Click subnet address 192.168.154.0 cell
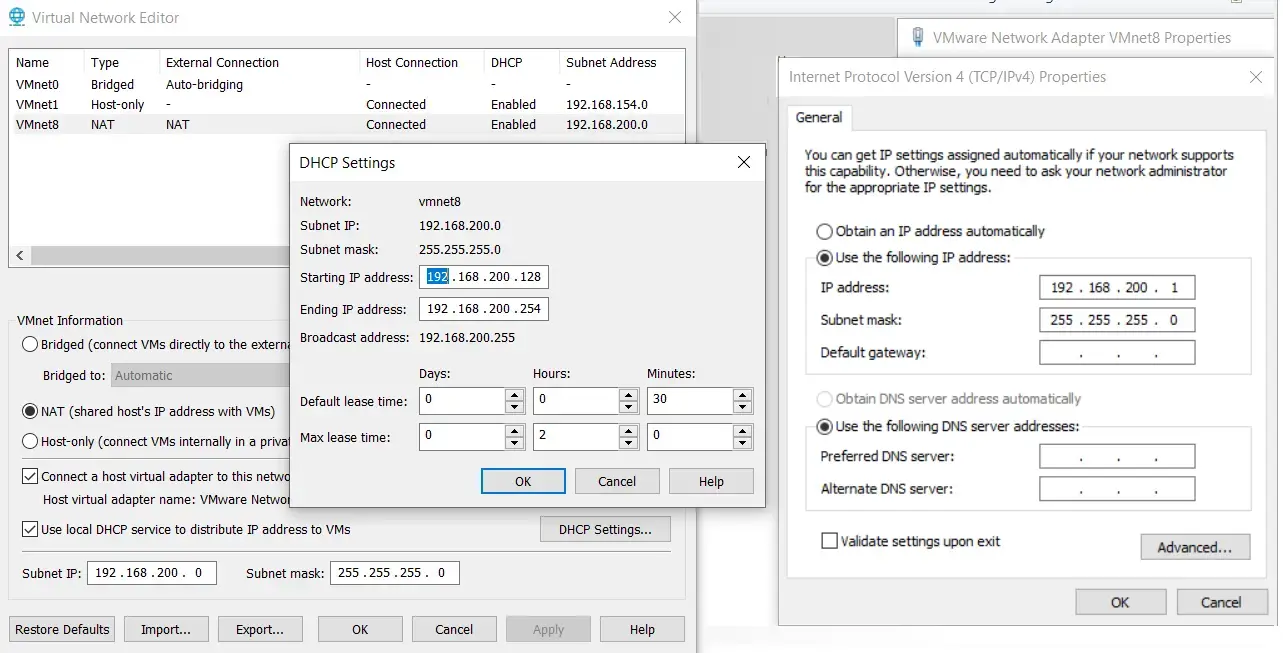 607,105
